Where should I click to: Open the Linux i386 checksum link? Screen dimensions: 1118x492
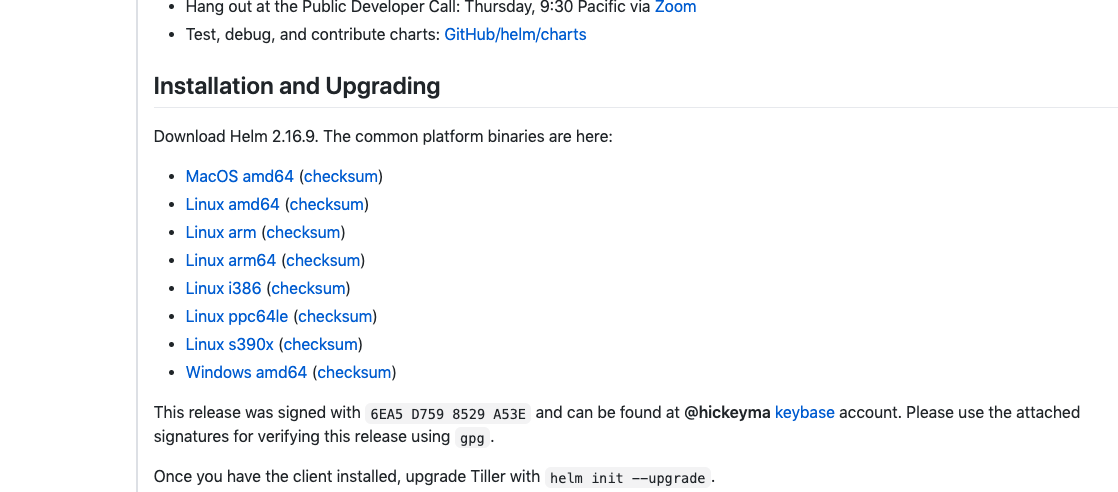(x=309, y=288)
